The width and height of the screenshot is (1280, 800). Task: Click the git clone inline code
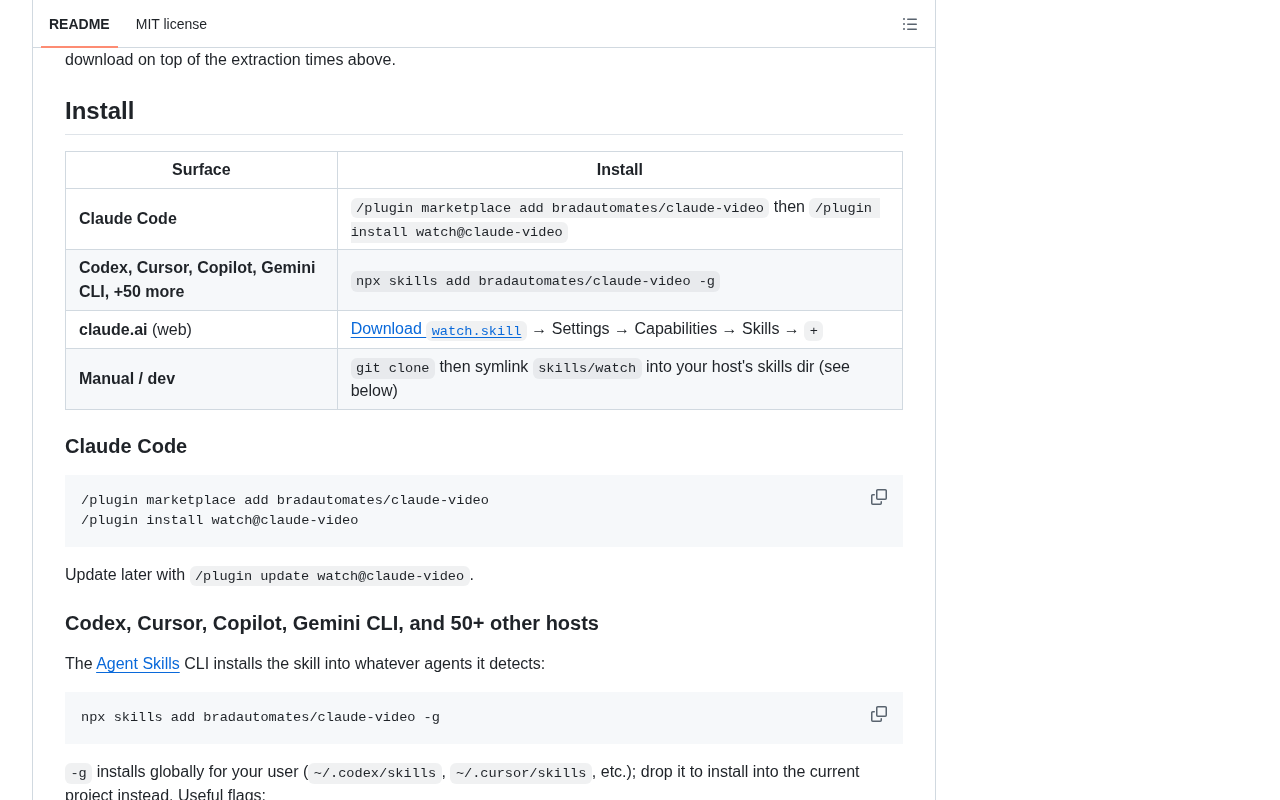click(x=393, y=368)
